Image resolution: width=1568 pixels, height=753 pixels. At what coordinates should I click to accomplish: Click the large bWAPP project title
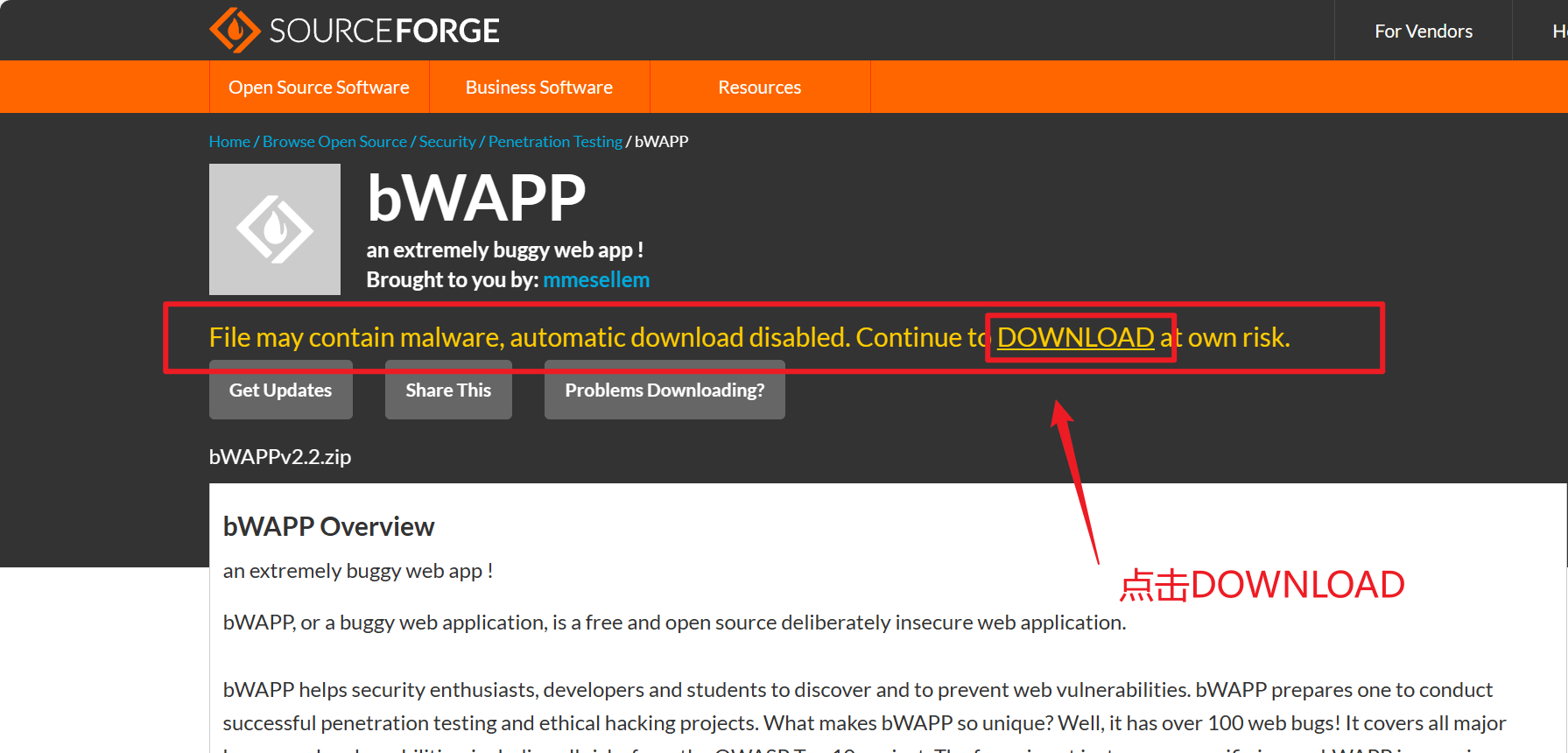coord(476,199)
